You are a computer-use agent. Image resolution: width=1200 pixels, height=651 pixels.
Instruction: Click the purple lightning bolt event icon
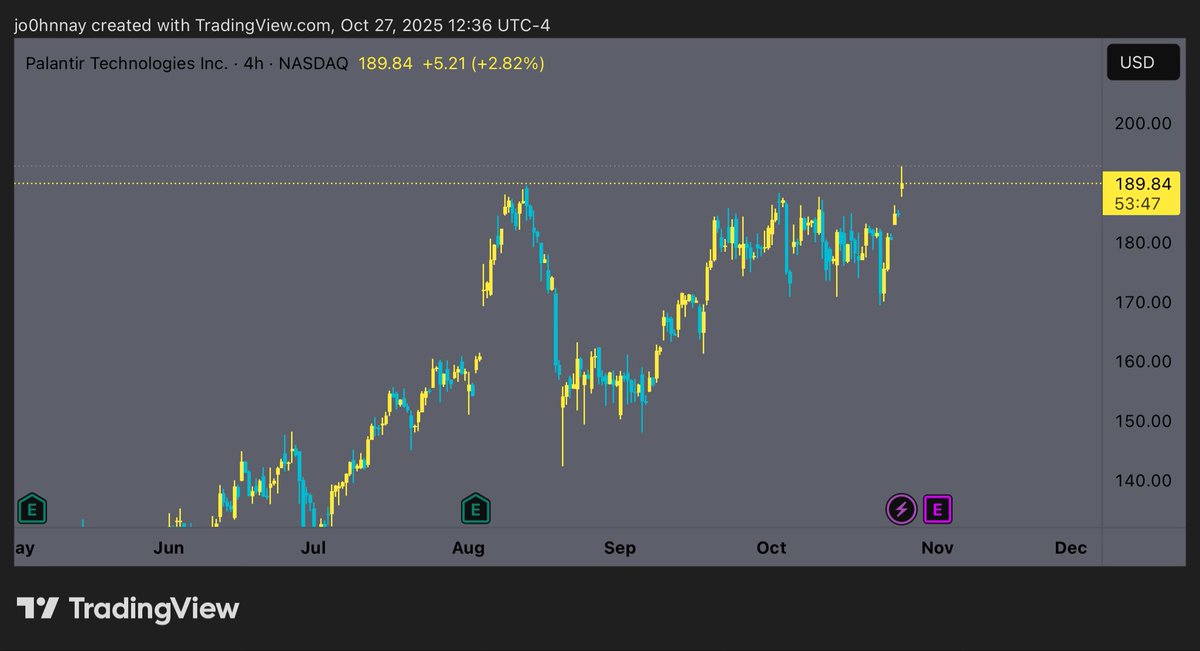tap(902, 509)
